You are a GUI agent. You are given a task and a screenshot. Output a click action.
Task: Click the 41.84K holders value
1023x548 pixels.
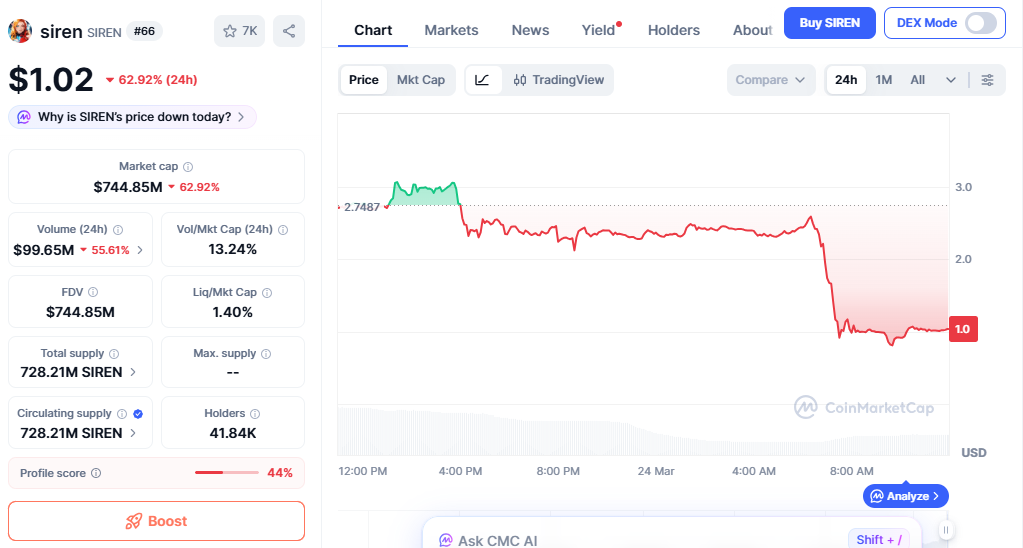click(x=233, y=433)
